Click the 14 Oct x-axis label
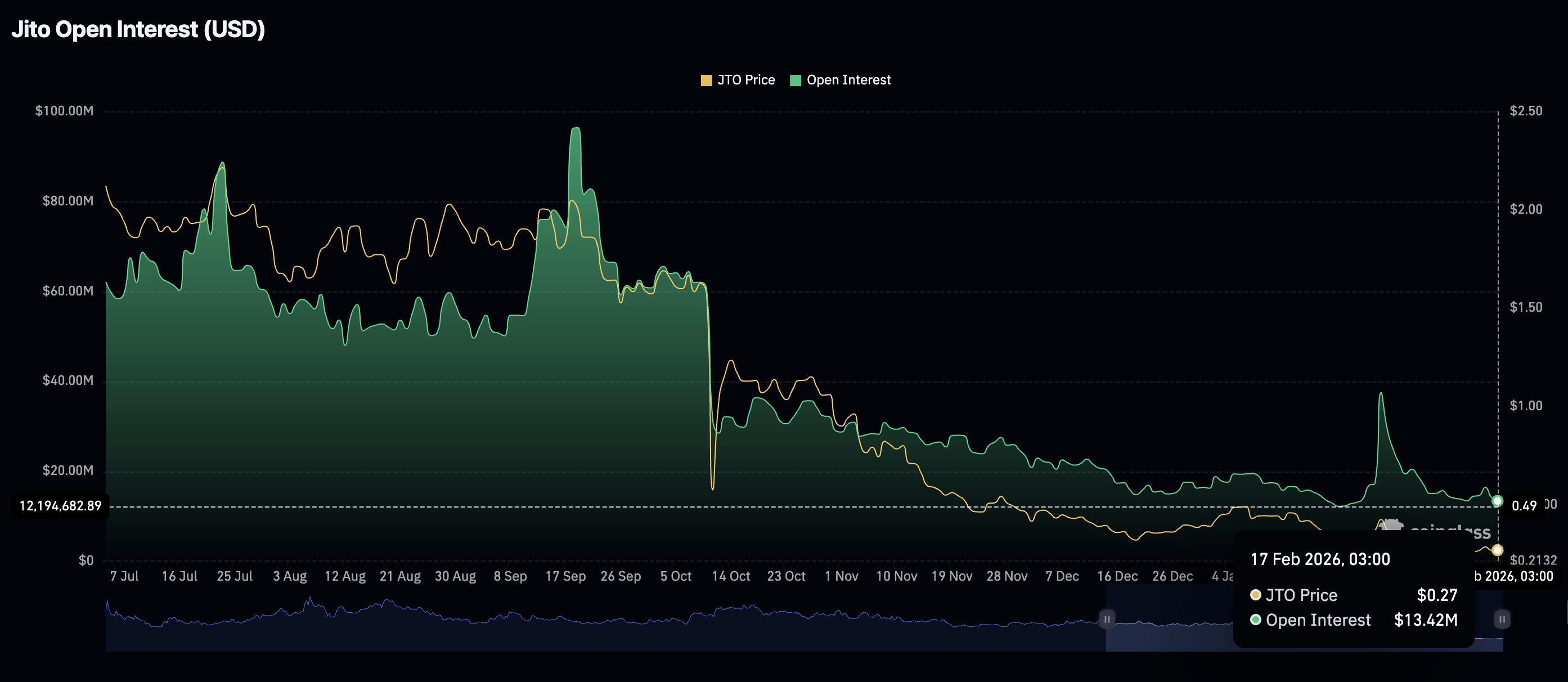The height and width of the screenshot is (682, 1568). (730, 576)
